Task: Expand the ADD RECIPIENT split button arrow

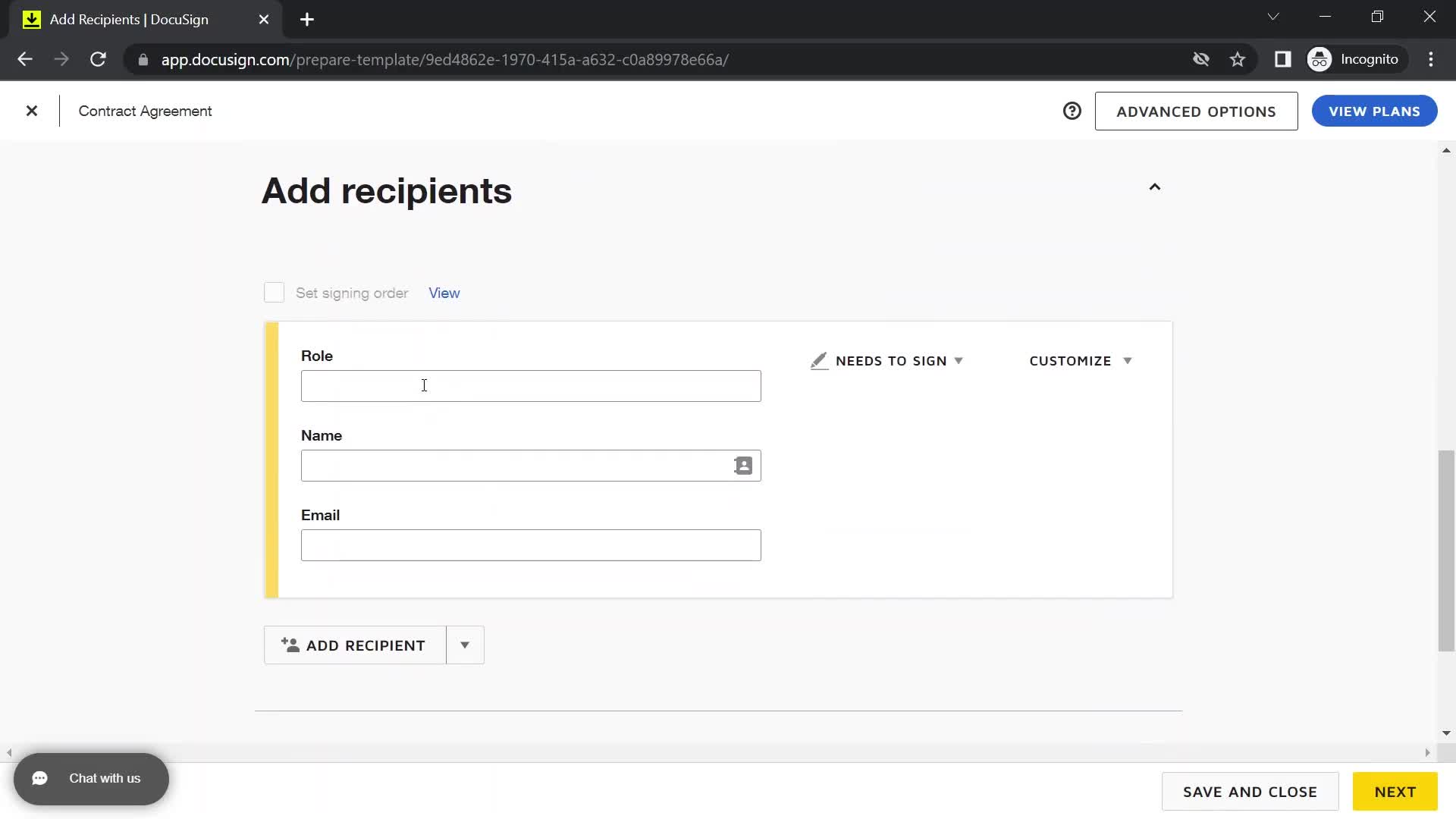Action: tap(465, 645)
